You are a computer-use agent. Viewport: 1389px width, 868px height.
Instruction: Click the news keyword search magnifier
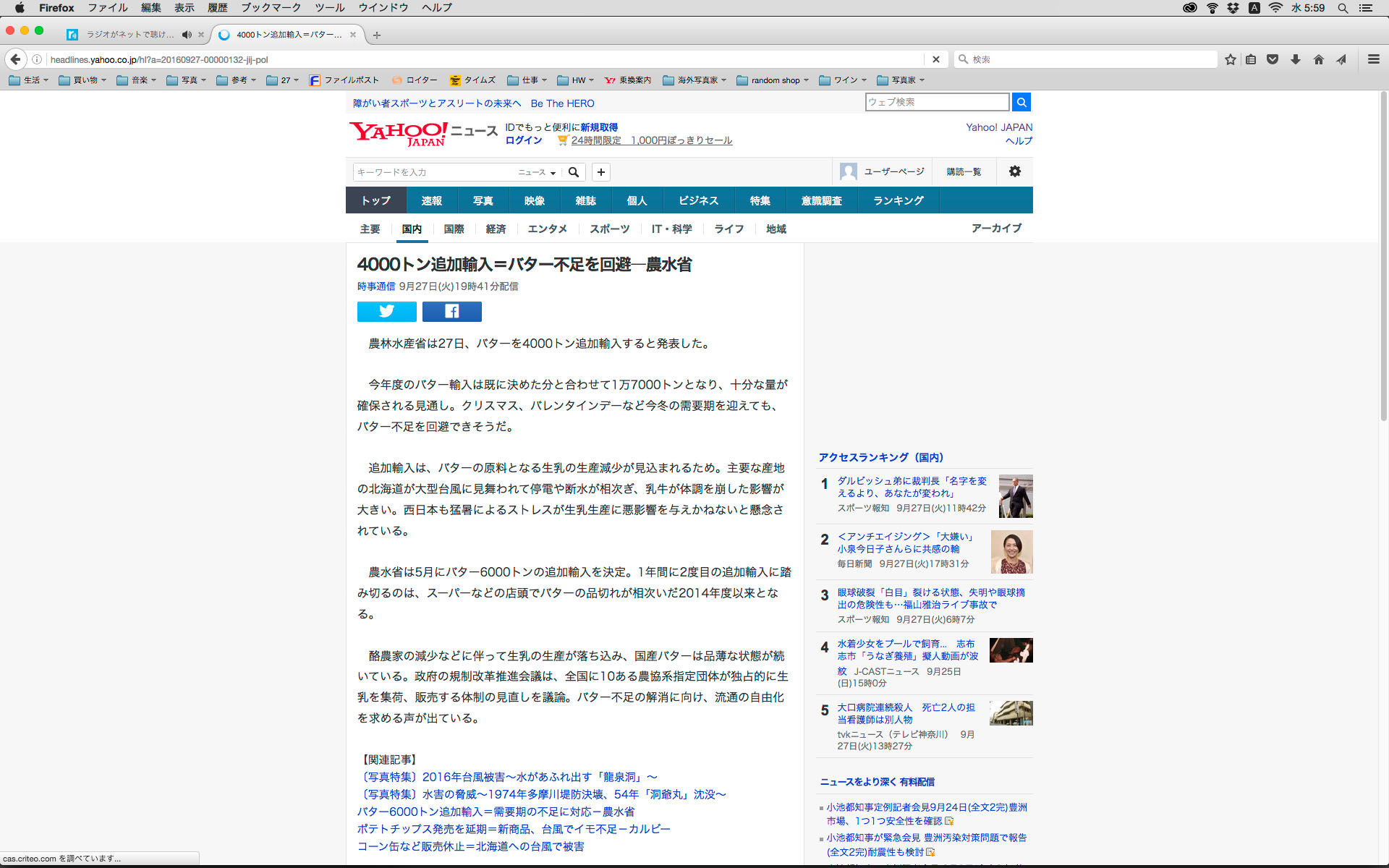pos(574,172)
